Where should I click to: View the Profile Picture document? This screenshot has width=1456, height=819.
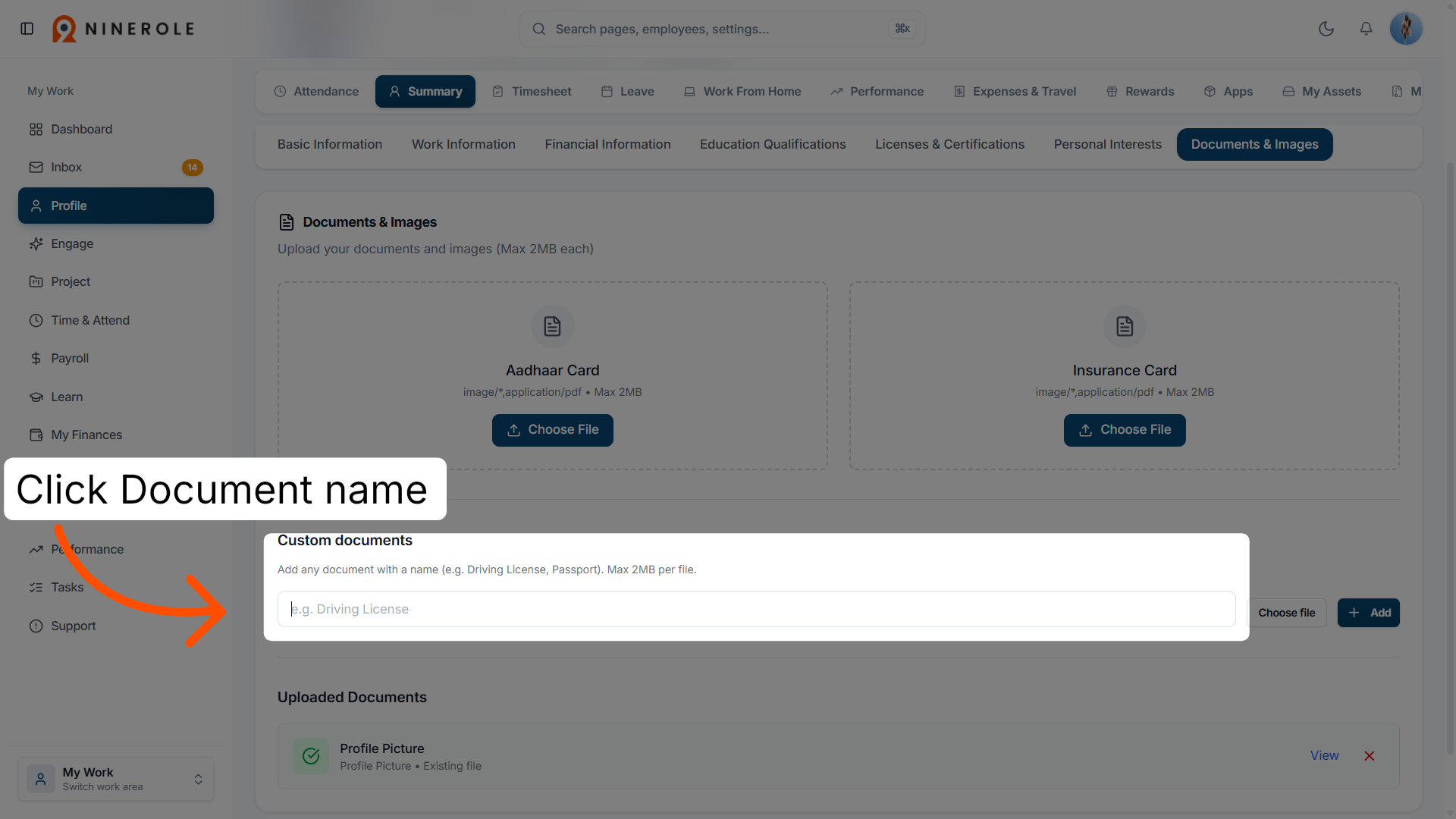click(1324, 755)
